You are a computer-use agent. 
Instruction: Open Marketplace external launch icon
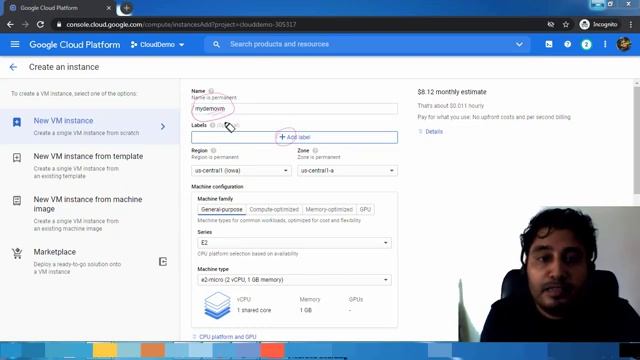click(x=162, y=262)
